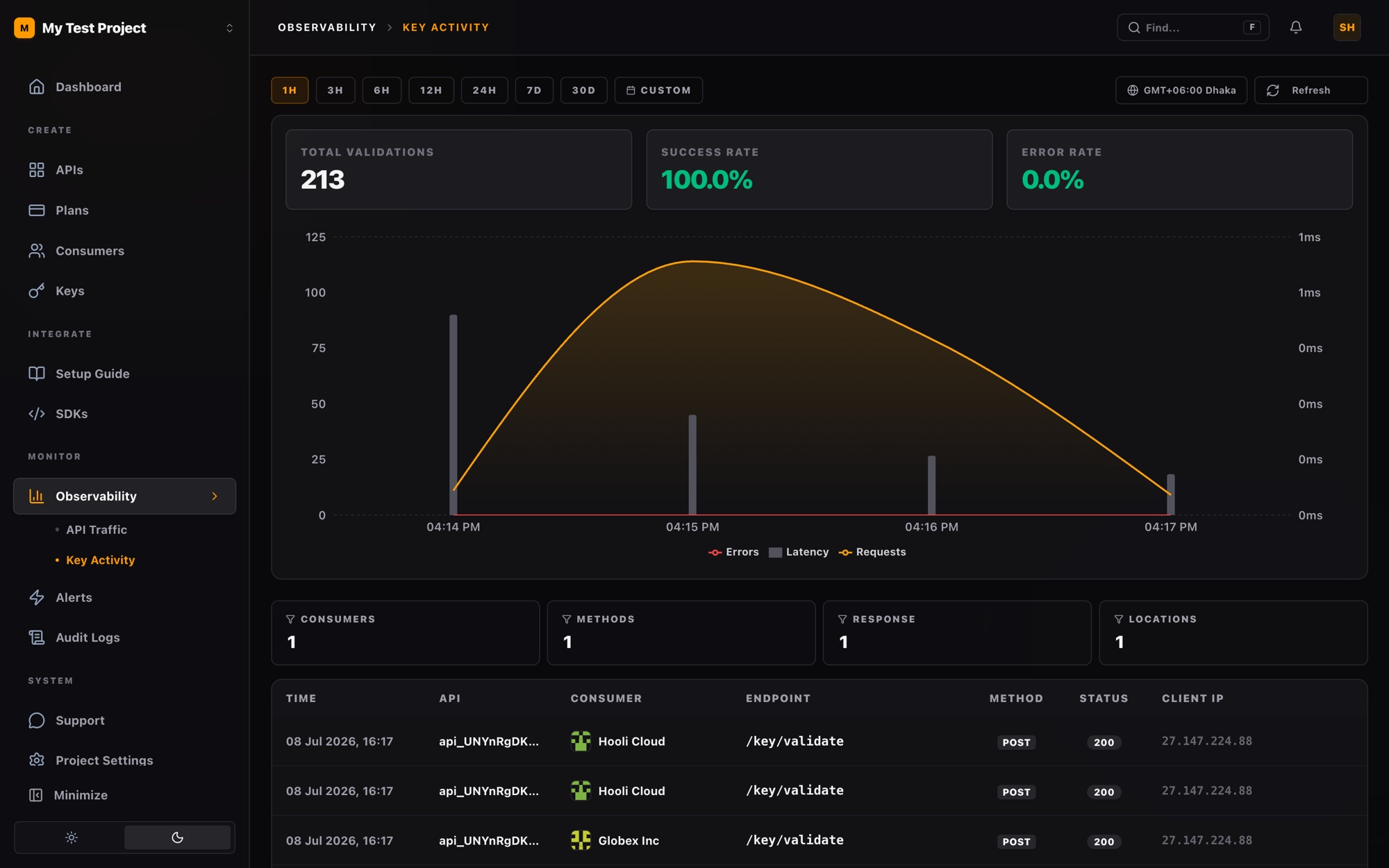Viewport: 1389px width, 868px height.
Task: Click the Consumers filter funnel icon
Action: (x=291, y=619)
